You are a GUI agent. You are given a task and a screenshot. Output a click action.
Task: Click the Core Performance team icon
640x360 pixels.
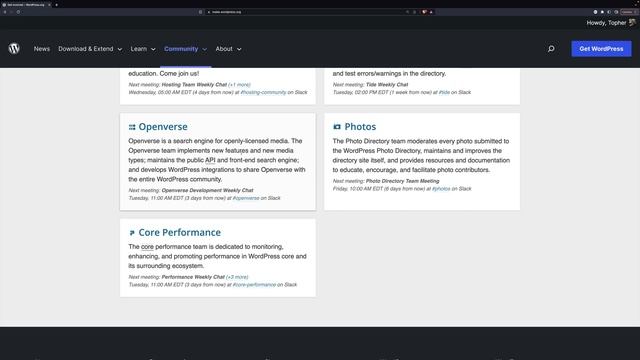(x=132, y=233)
